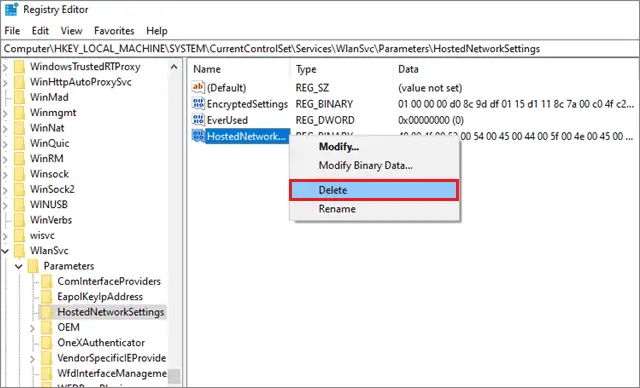Click the WinVerbs folder icon
The width and height of the screenshot is (640, 388).
(x=20, y=220)
